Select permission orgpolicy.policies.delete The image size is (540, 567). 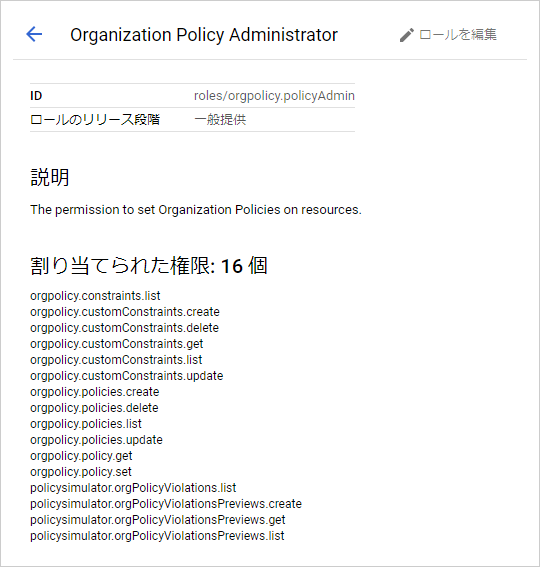point(94,408)
